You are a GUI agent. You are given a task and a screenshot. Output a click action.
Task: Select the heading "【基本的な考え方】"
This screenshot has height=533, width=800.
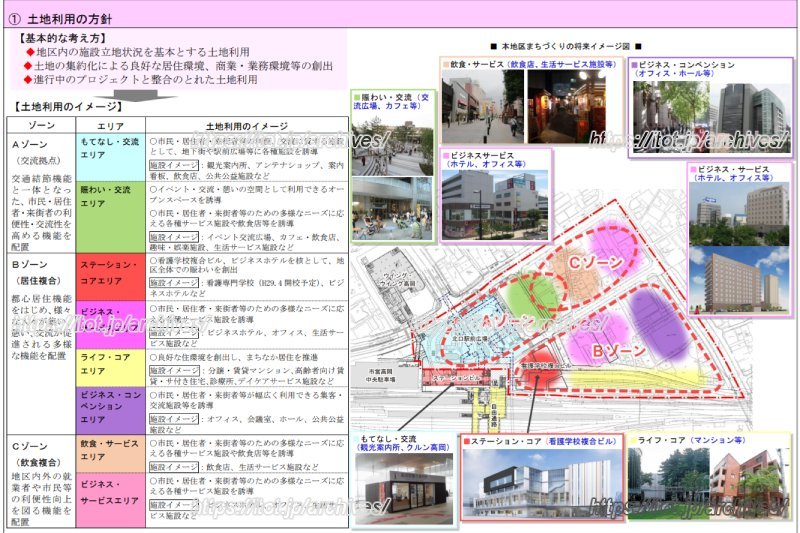pos(62,38)
